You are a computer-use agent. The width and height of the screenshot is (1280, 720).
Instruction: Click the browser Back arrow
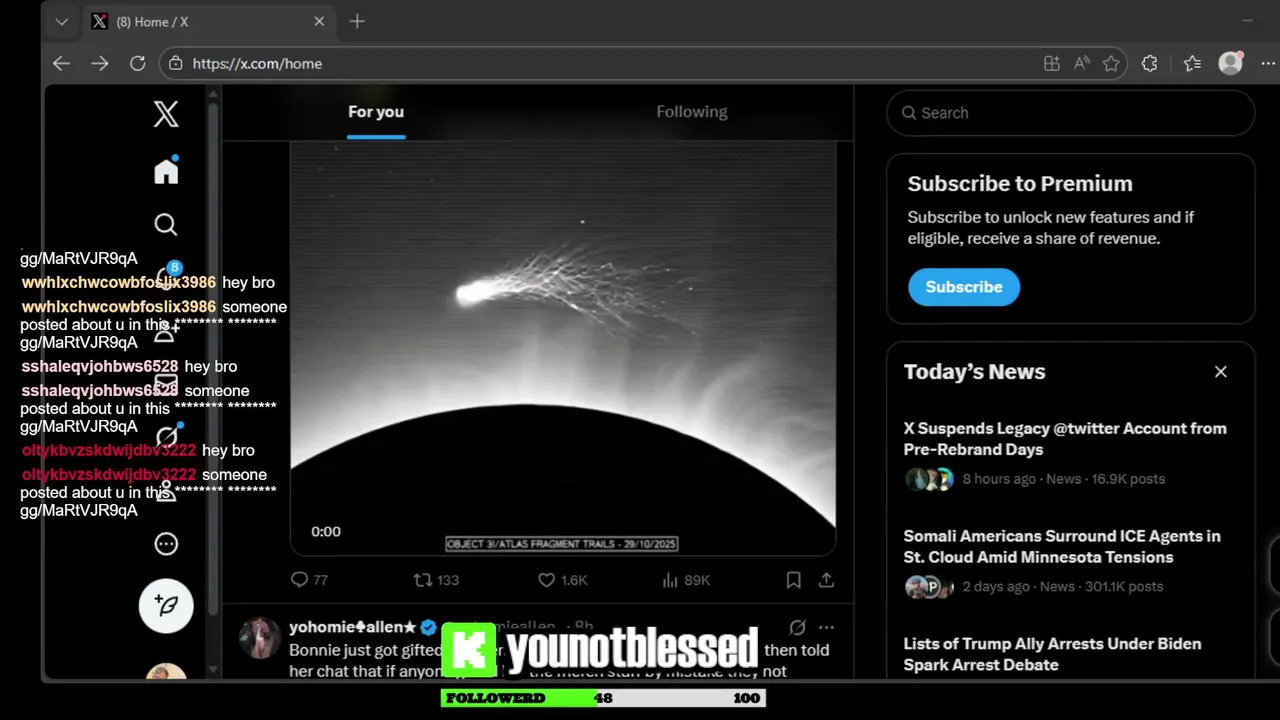click(62, 63)
